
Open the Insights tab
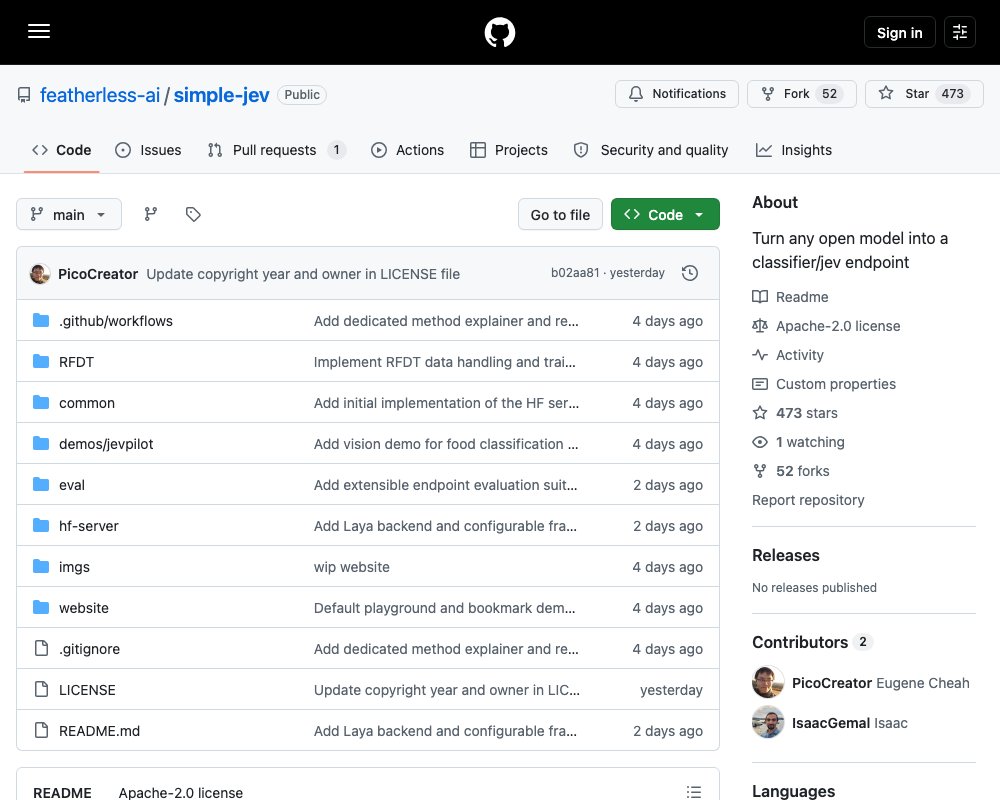point(794,150)
